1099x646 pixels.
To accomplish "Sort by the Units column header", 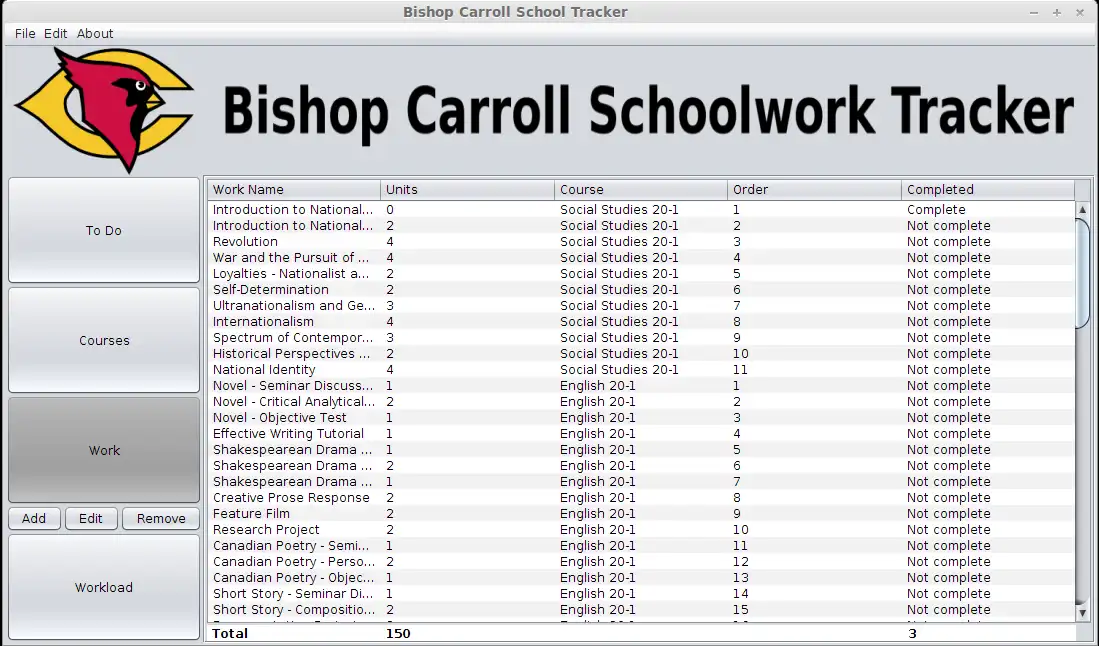I will click(467, 190).
